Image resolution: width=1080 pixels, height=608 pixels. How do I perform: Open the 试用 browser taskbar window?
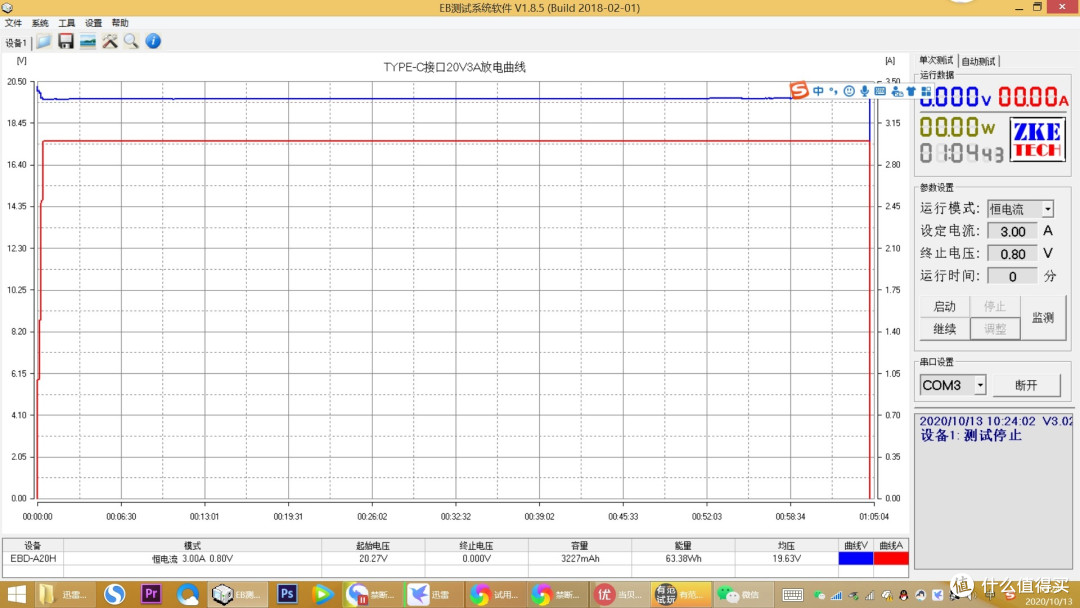[x=494, y=594]
